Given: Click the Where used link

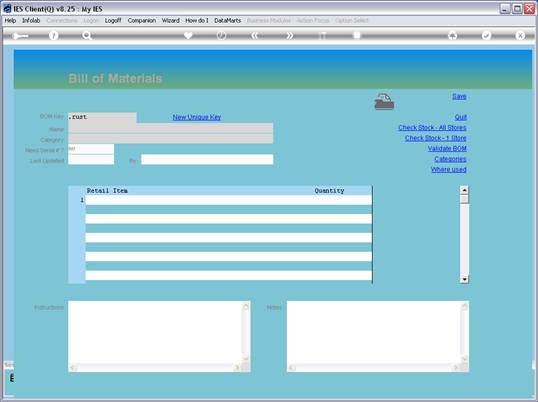Looking at the screenshot, I should 448,169.
